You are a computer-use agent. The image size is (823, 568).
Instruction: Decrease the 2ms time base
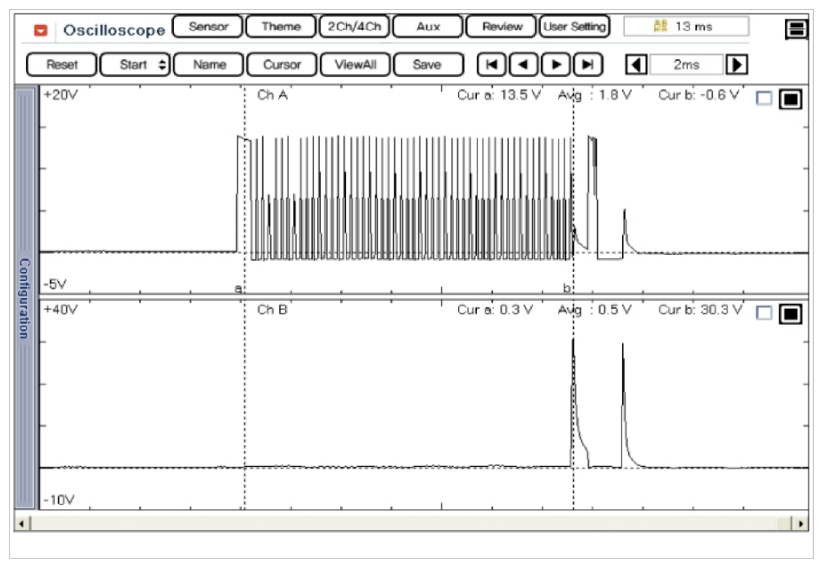pyautogui.click(x=636, y=65)
